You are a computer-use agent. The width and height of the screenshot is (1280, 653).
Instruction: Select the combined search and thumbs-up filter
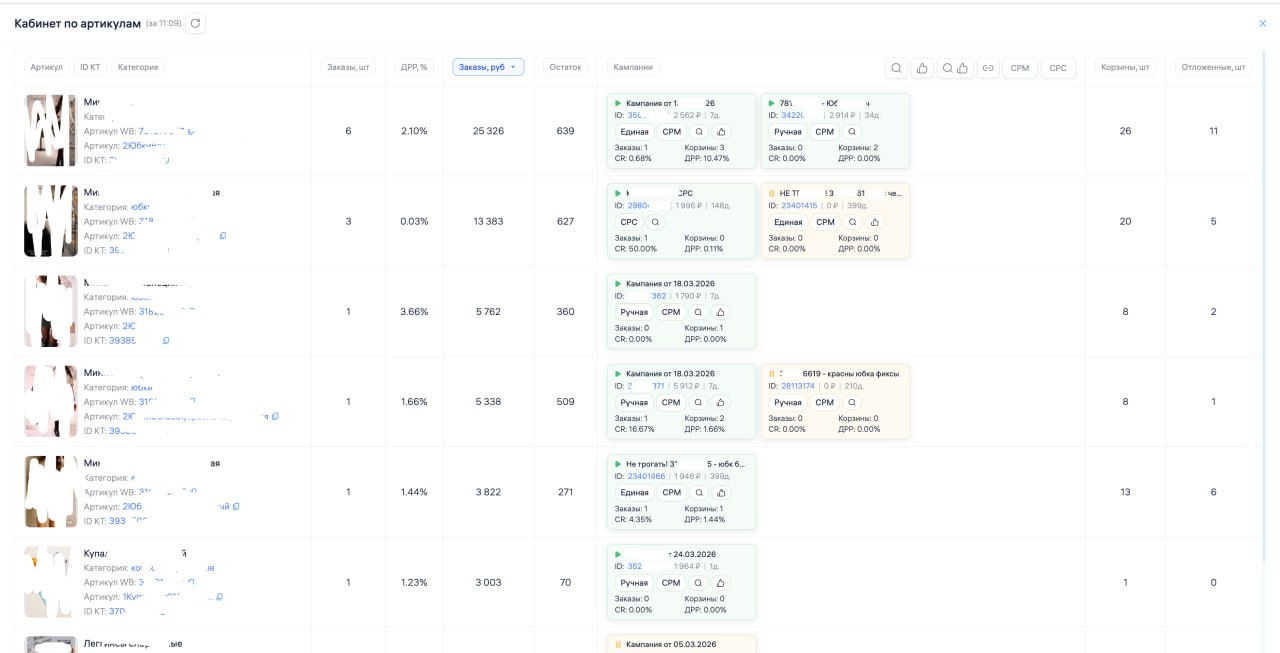[955, 68]
